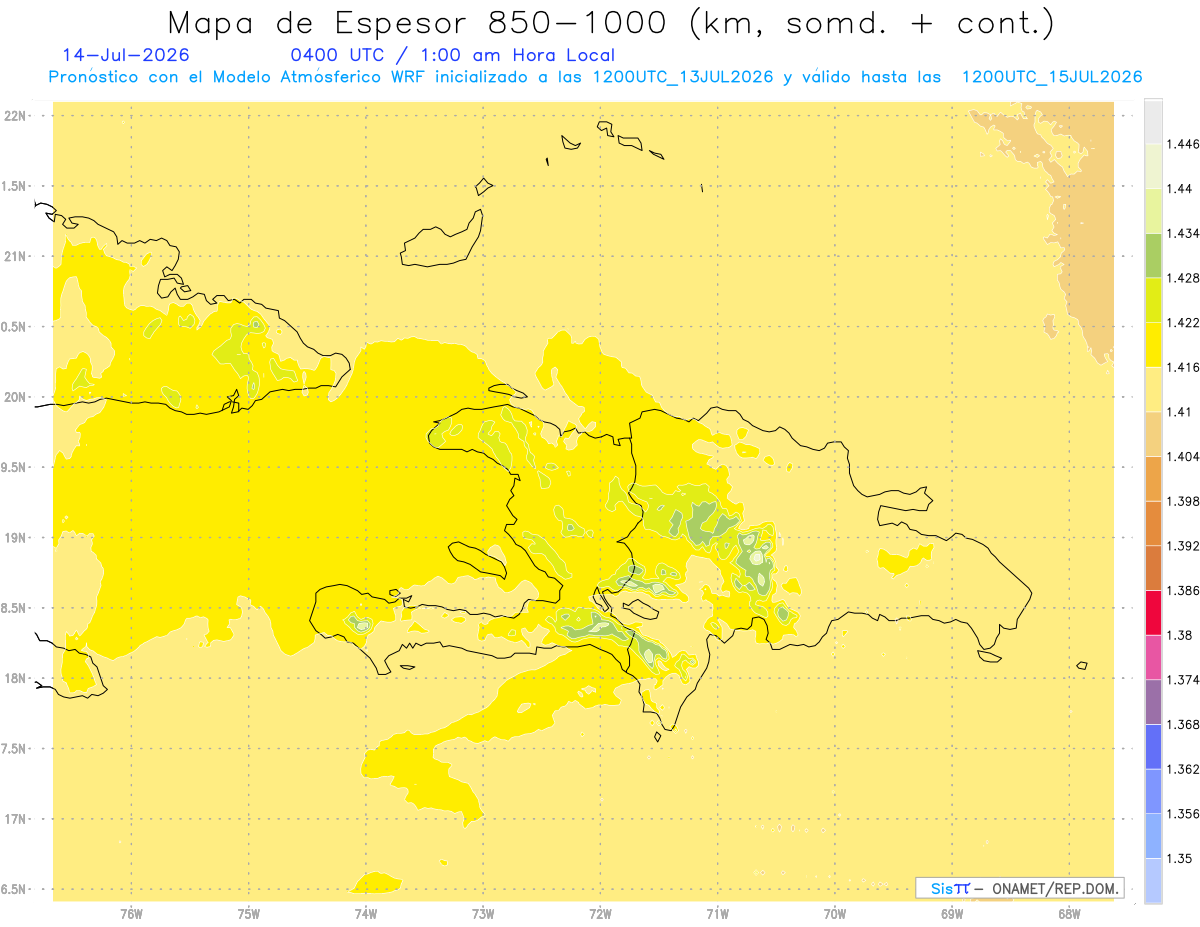Click the colorbar value '1.41'

[x=1178, y=411]
